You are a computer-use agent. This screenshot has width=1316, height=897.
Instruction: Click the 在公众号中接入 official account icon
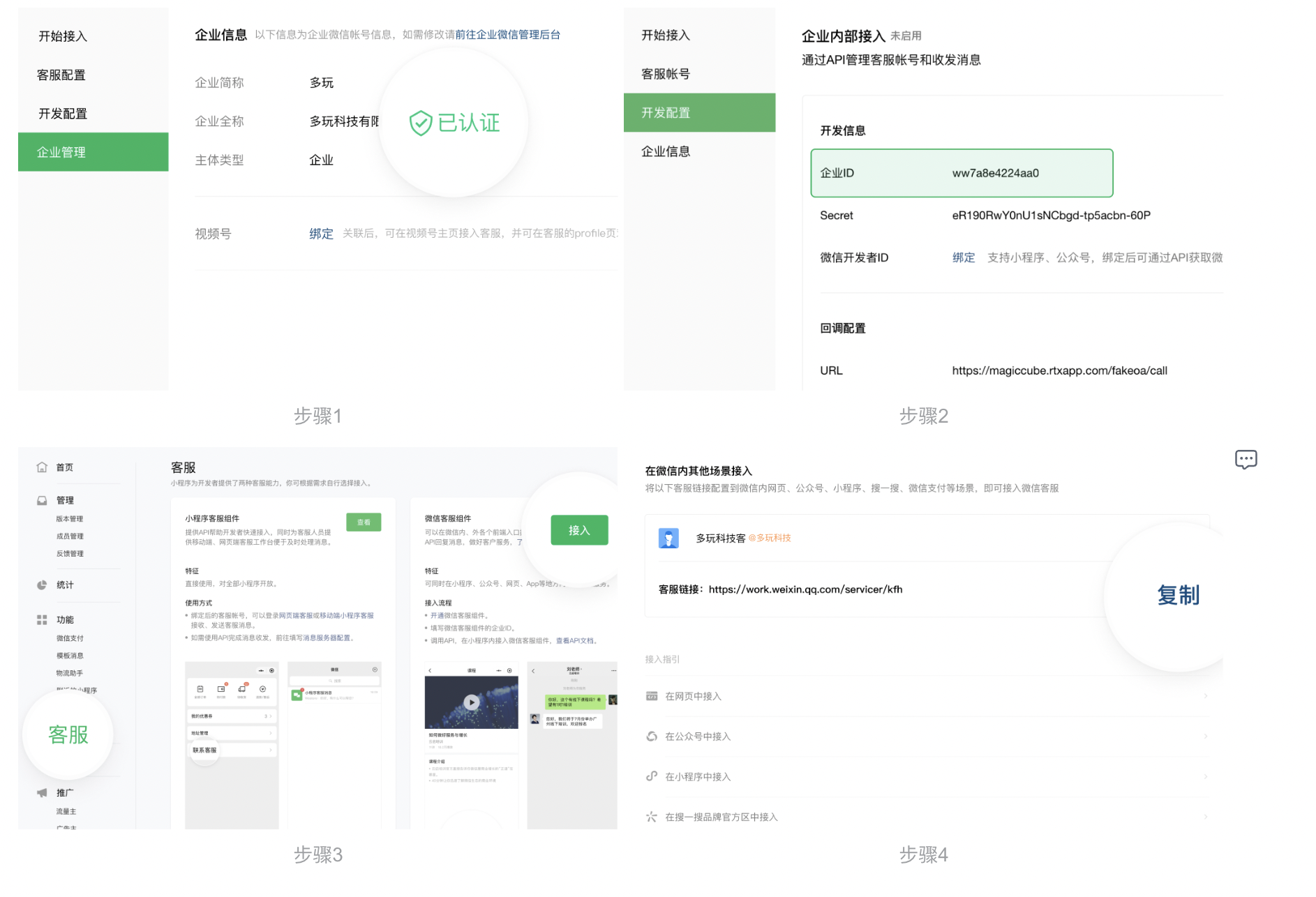click(x=652, y=736)
